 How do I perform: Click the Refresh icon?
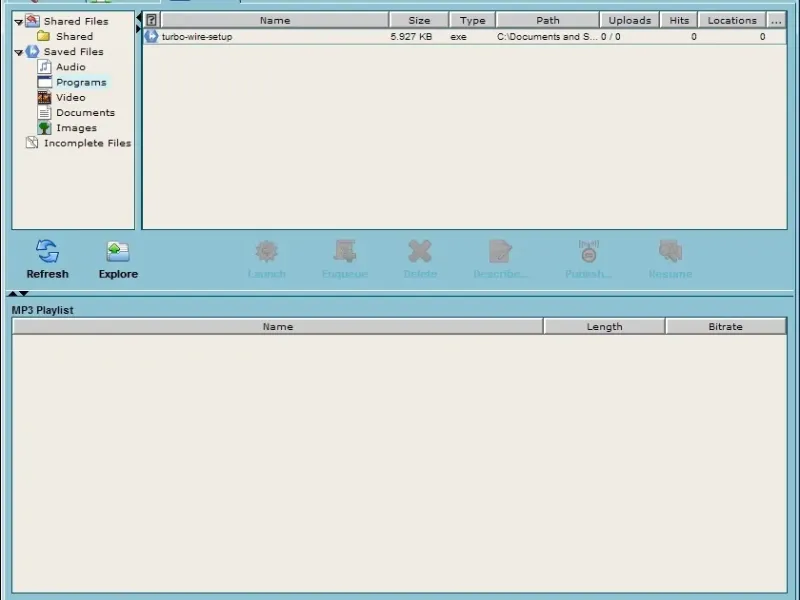(47, 251)
